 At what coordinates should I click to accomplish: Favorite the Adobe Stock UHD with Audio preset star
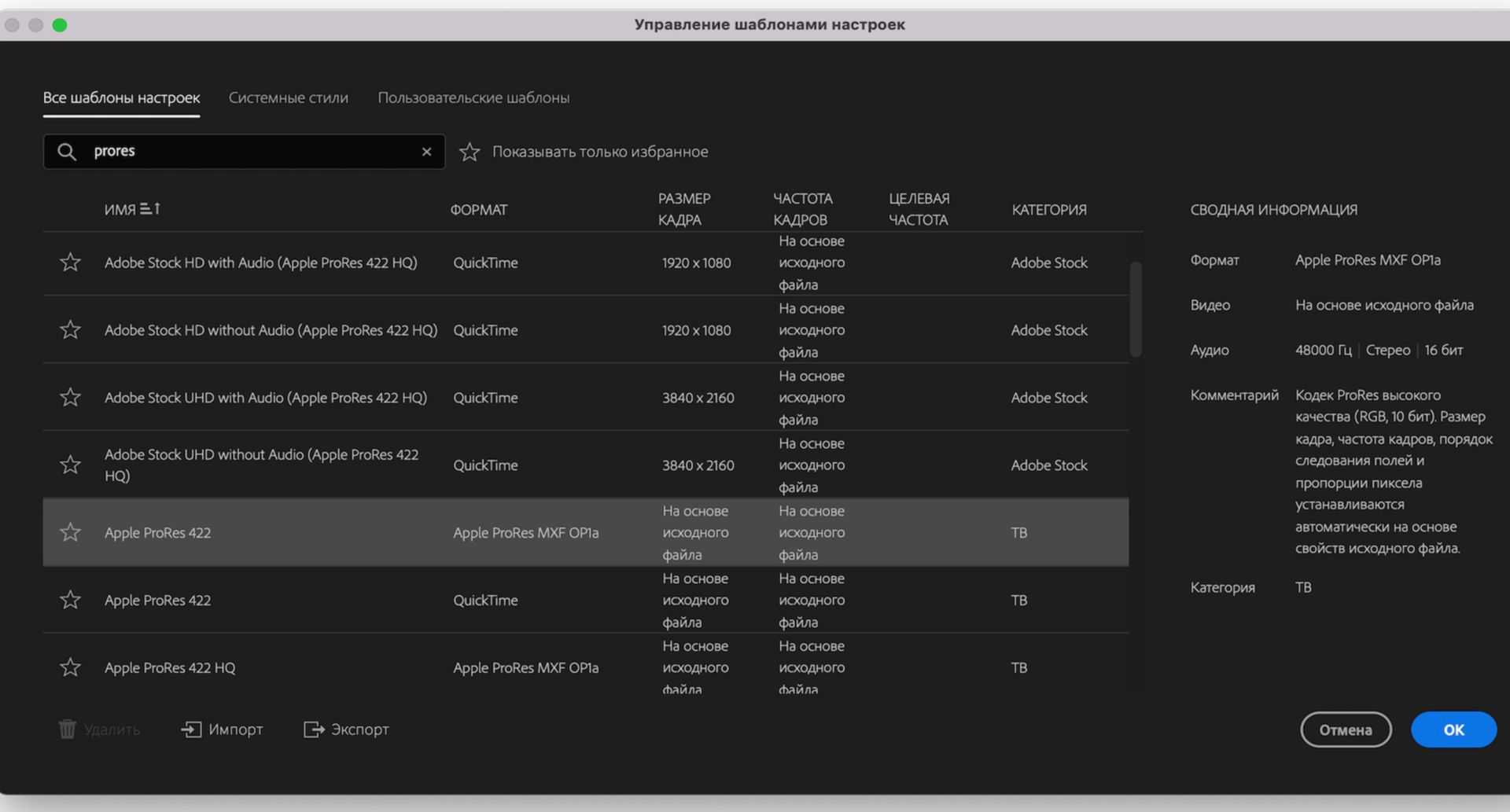click(x=71, y=397)
